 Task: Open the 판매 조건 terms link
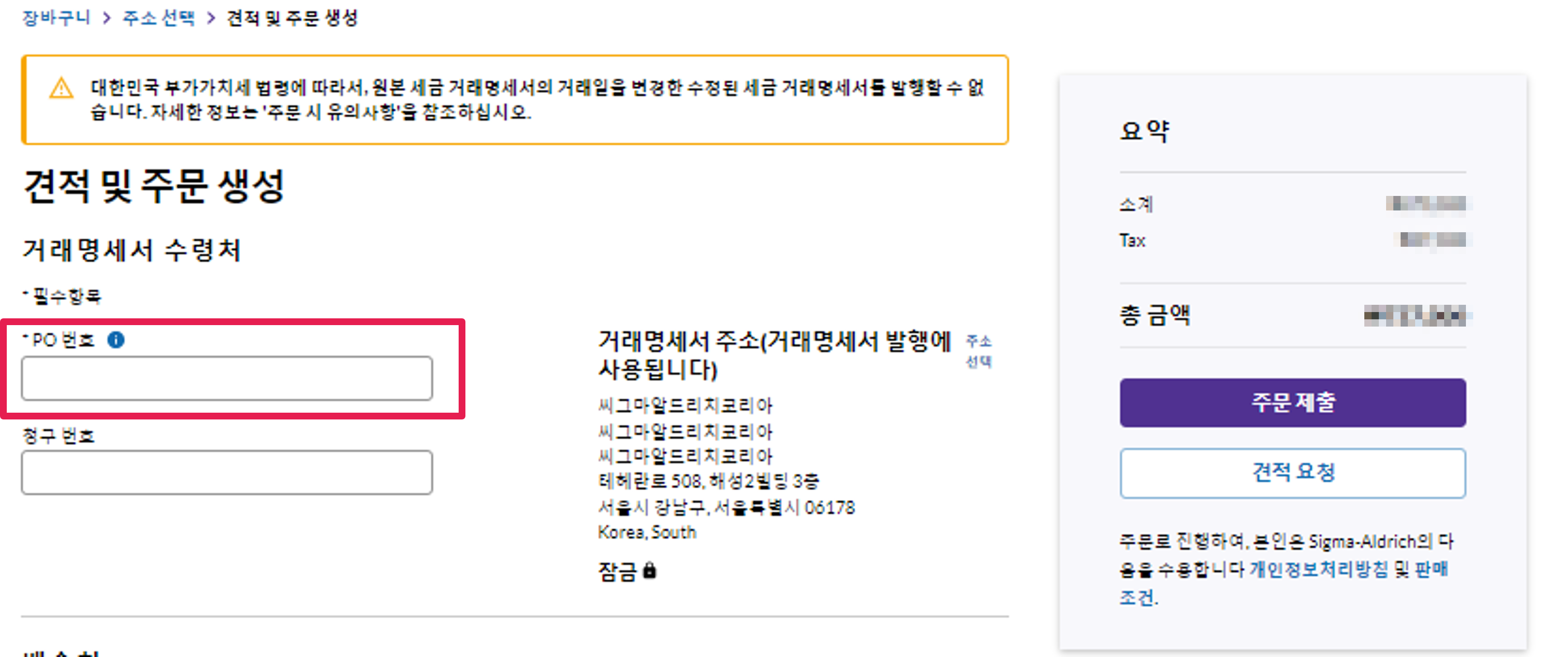(x=1431, y=569)
